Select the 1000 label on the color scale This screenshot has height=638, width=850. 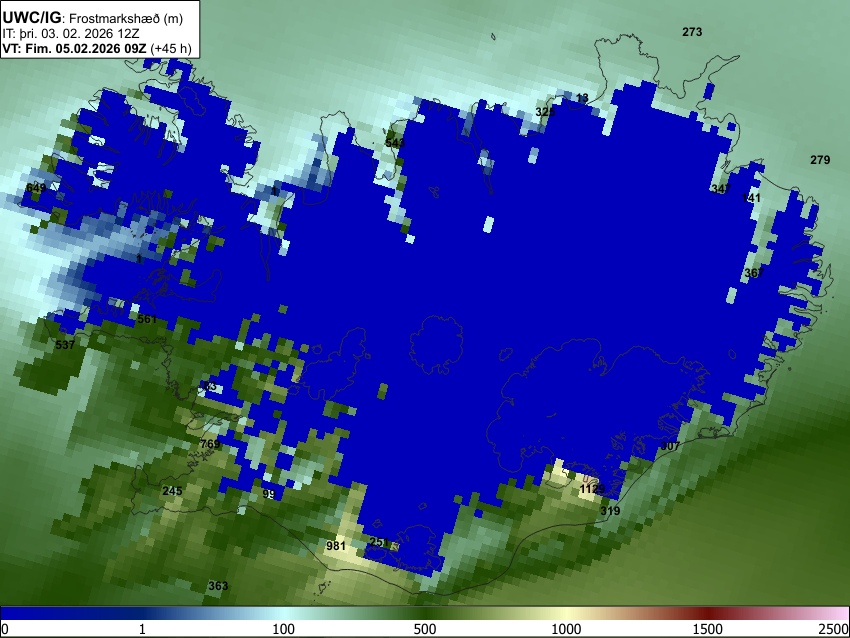coord(566,629)
